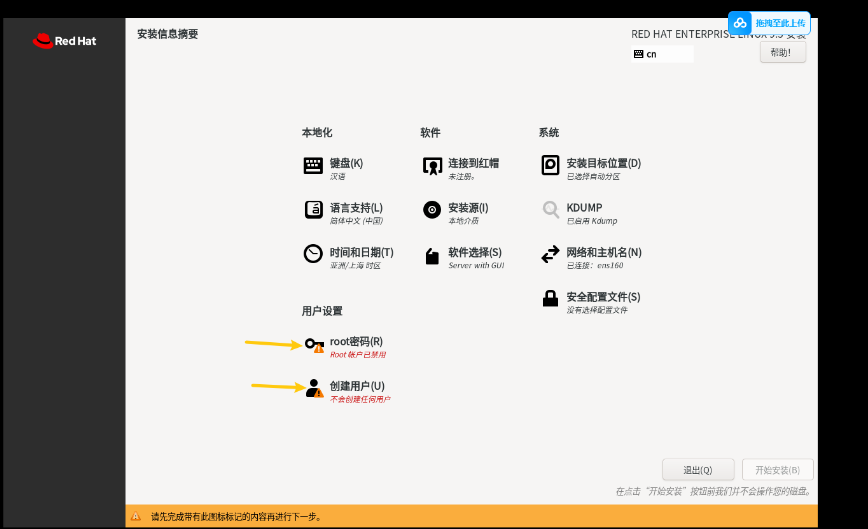Click the cloud upload icon at top right
Screen dimensions: 868x529
tap(740, 23)
